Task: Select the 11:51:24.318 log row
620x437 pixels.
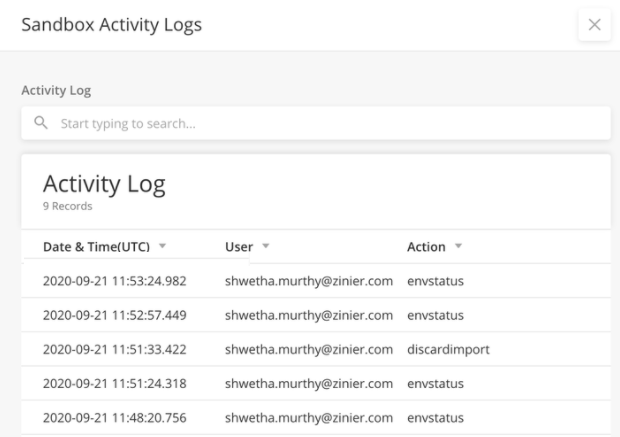Action: point(316,384)
